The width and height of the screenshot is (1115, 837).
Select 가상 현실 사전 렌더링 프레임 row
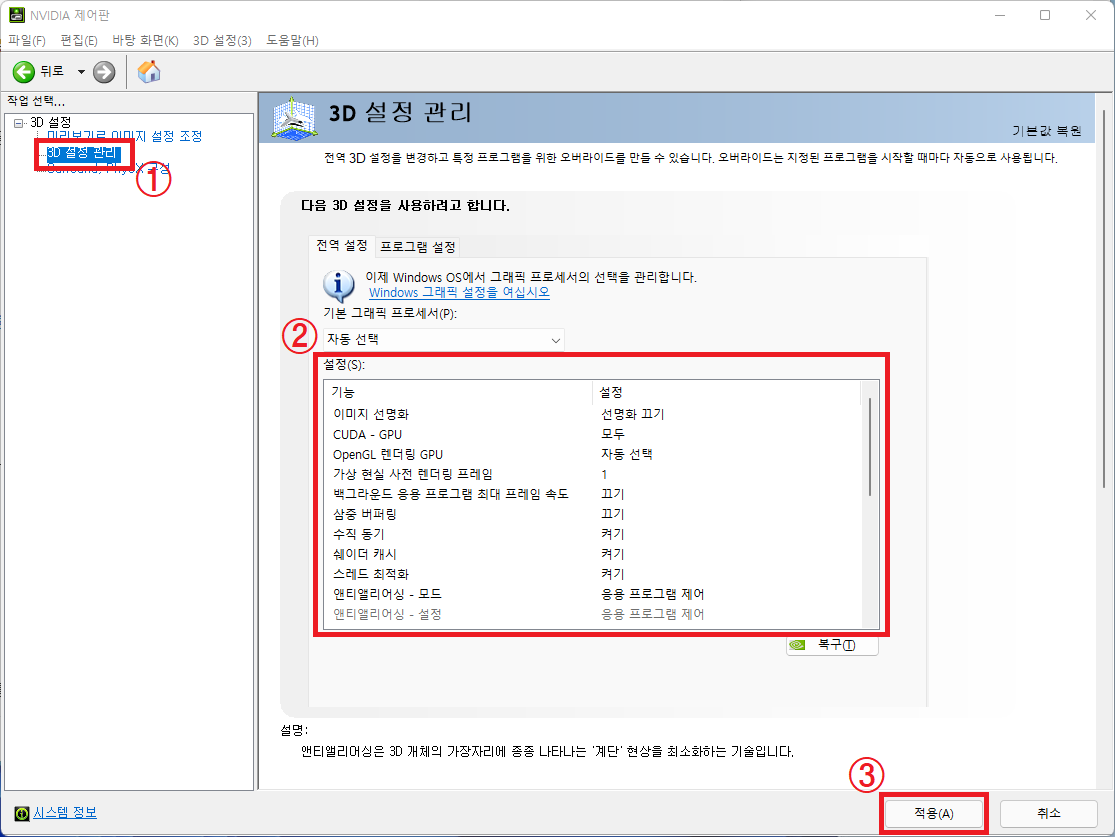pos(593,474)
